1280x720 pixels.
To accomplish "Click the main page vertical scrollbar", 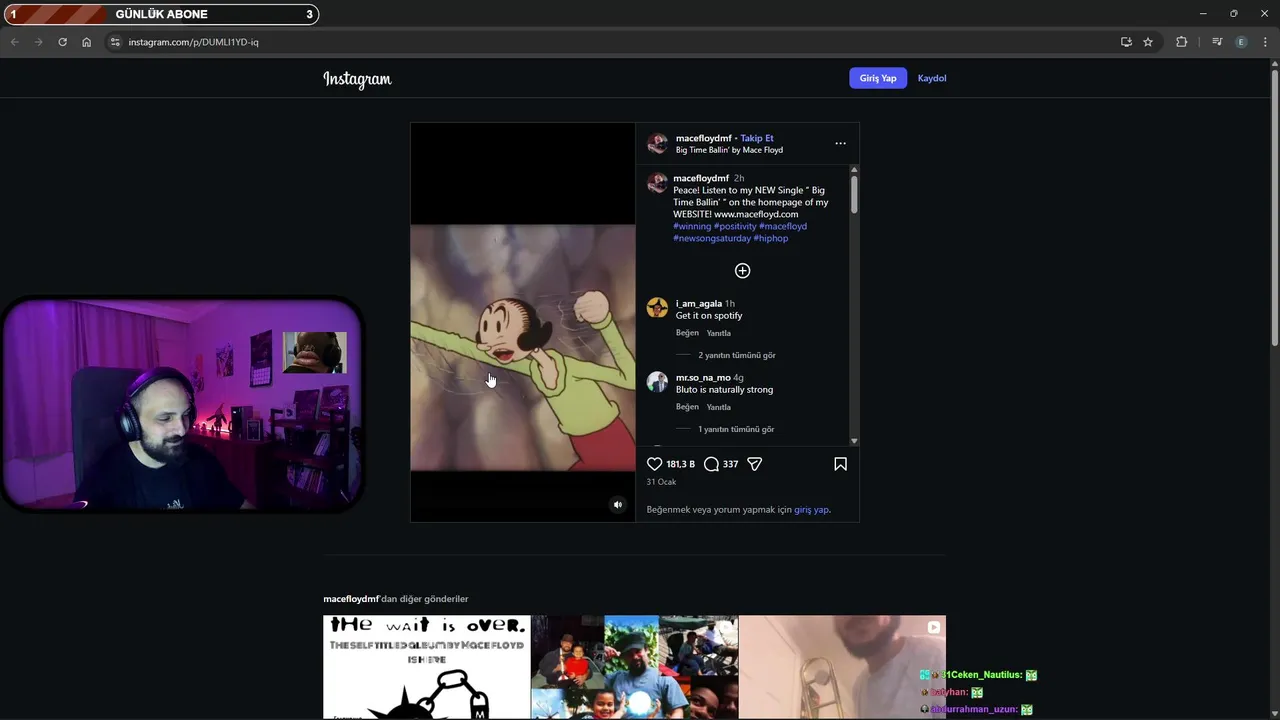I will coord(1274,207).
